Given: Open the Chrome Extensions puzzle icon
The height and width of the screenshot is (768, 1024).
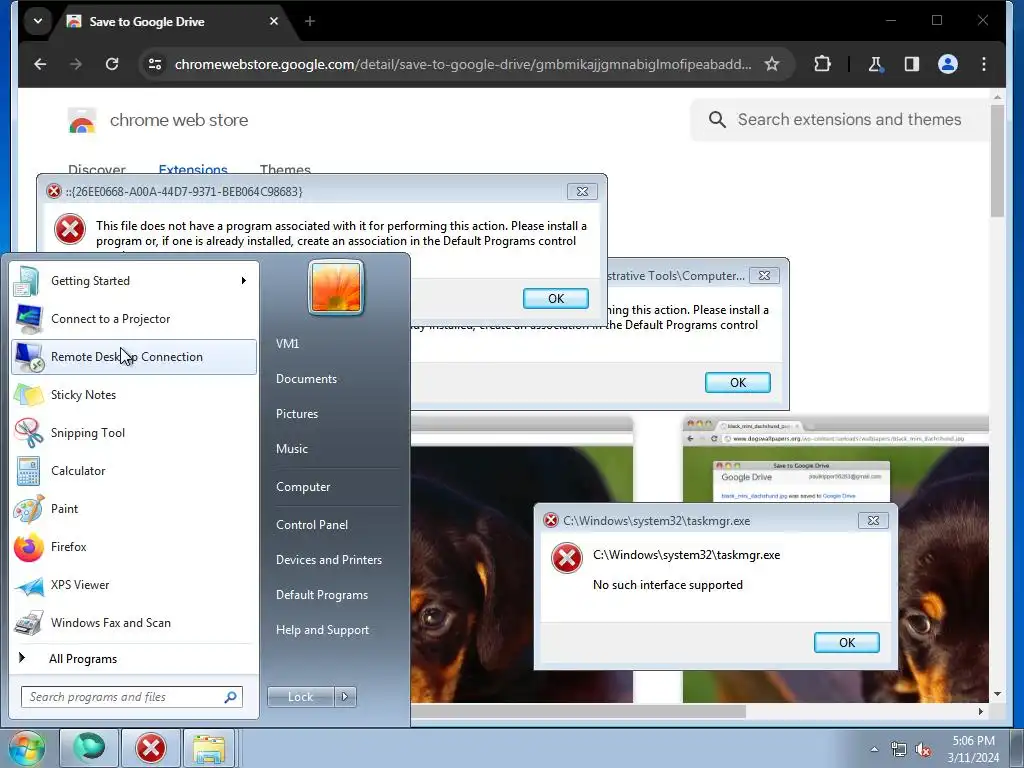Looking at the screenshot, I should coord(822,64).
